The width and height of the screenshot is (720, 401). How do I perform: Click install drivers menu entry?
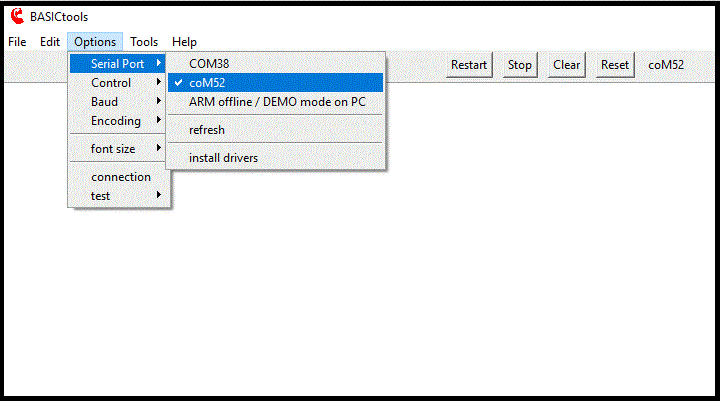pyautogui.click(x=223, y=158)
